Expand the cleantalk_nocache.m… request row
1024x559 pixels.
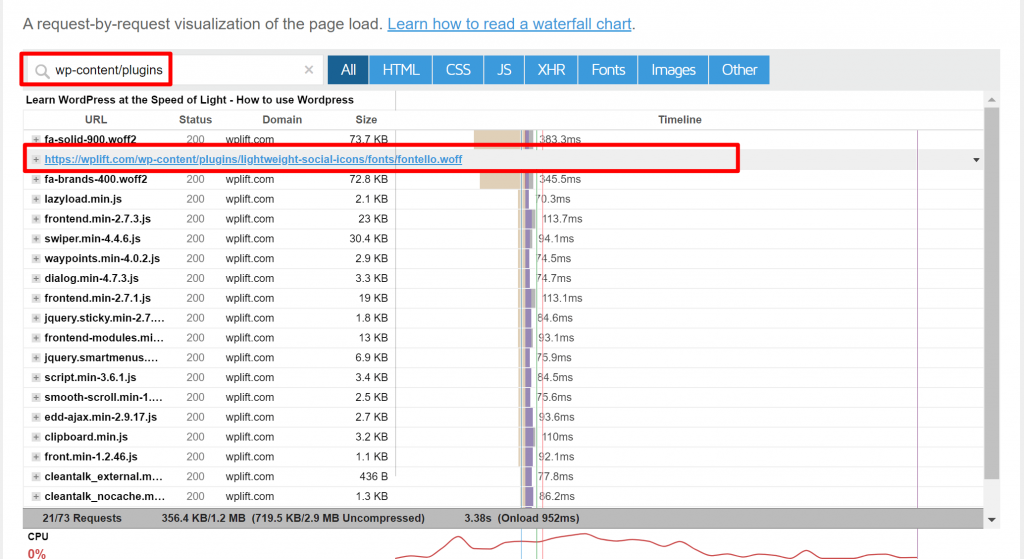(x=36, y=496)
